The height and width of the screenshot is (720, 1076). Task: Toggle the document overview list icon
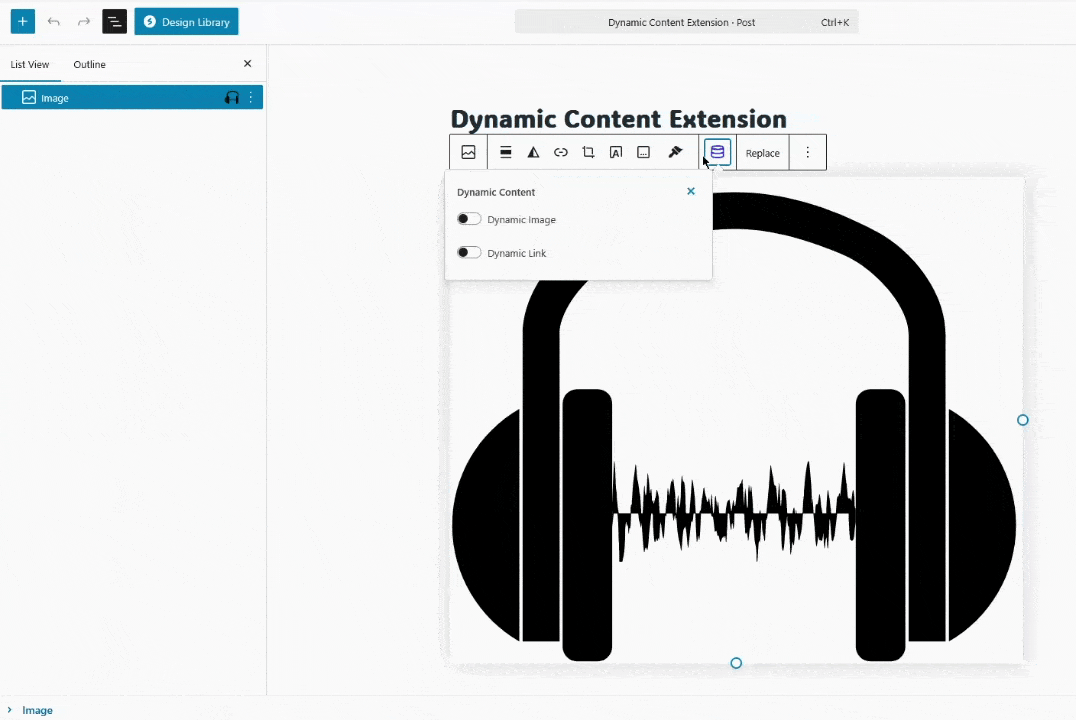pyautogui.click(x=114, y=21)
